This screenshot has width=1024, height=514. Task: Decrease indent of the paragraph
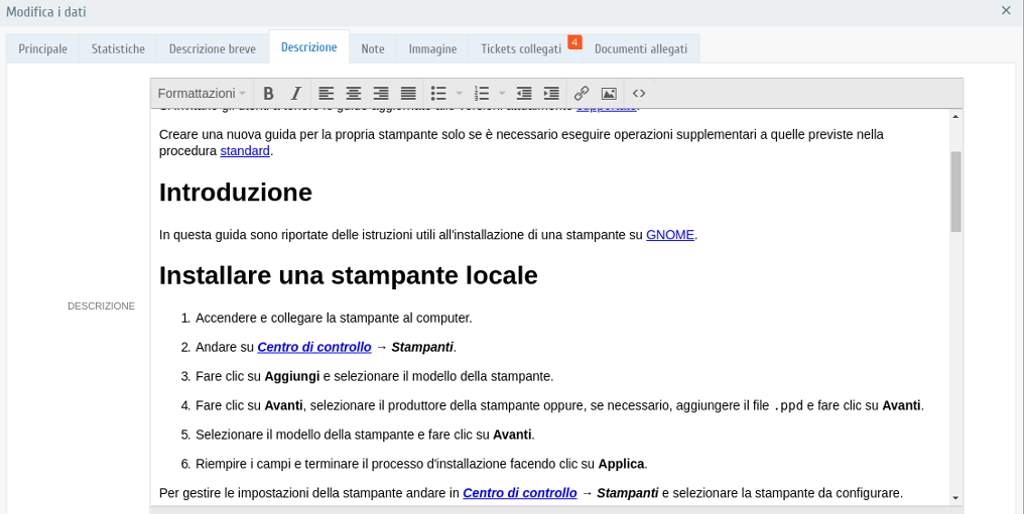[x=524, y=93]
